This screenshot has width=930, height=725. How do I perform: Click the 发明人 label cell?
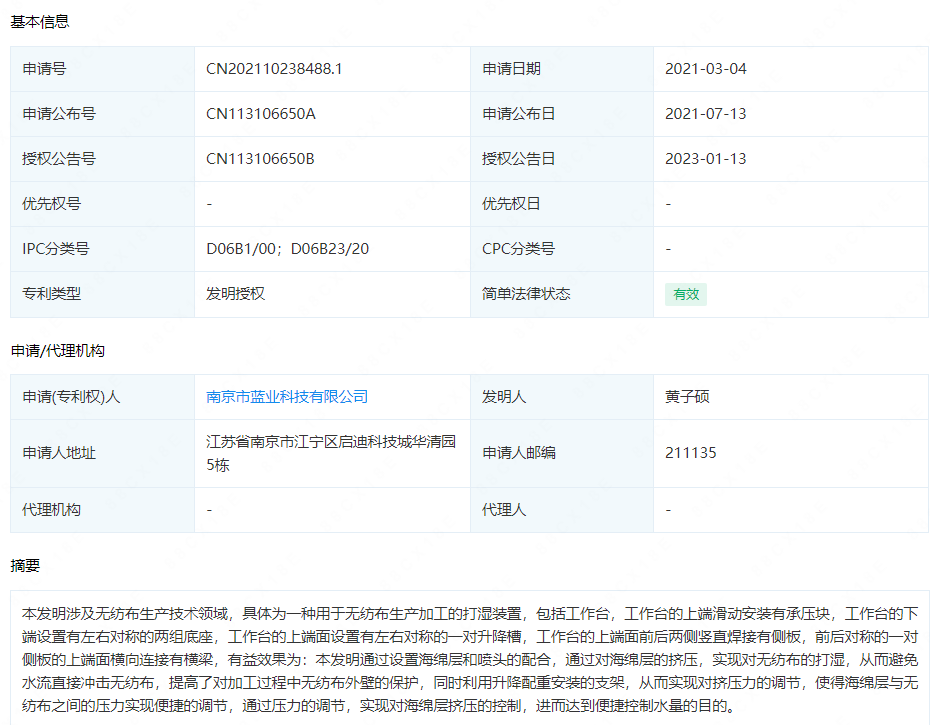(x=562, y=396)
